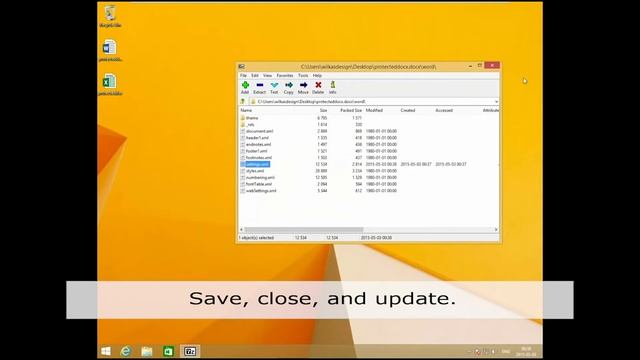Sort by the Modified column header
The width and height of the screenshot is (640, 360).
click(374, 111)
